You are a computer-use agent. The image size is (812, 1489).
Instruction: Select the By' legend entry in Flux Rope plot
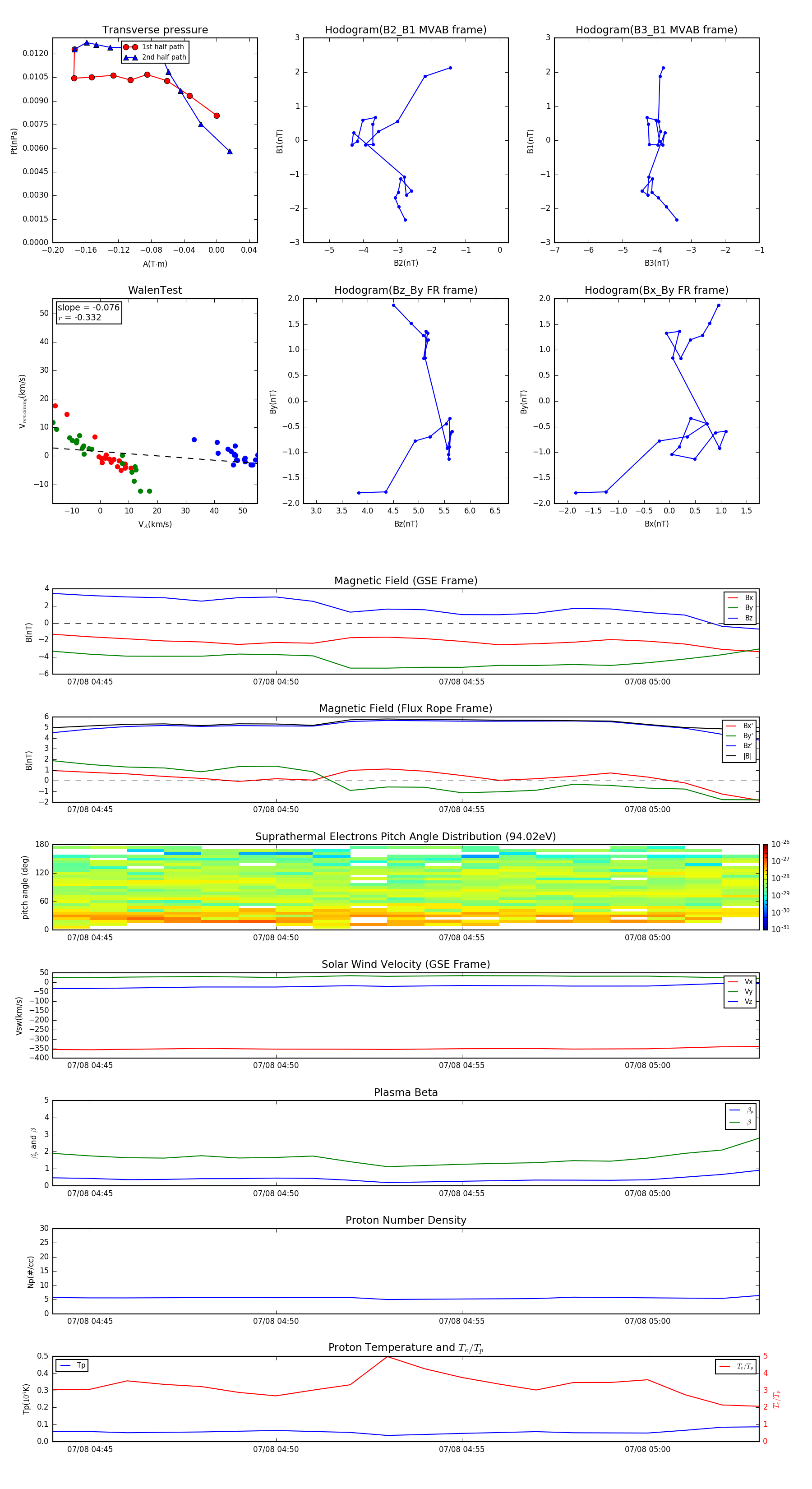pyautogui.click(x=739, y=736)
